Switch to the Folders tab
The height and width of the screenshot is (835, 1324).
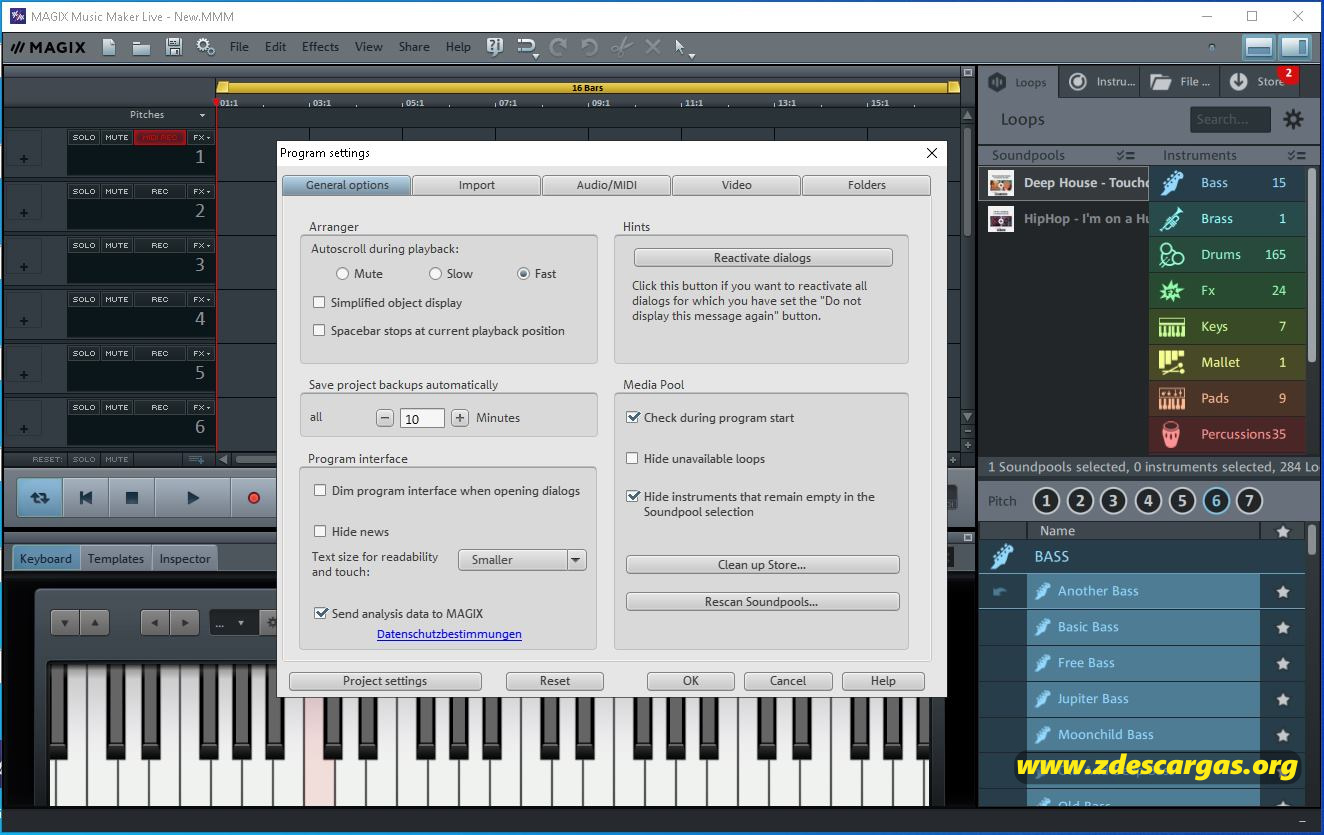866,185
